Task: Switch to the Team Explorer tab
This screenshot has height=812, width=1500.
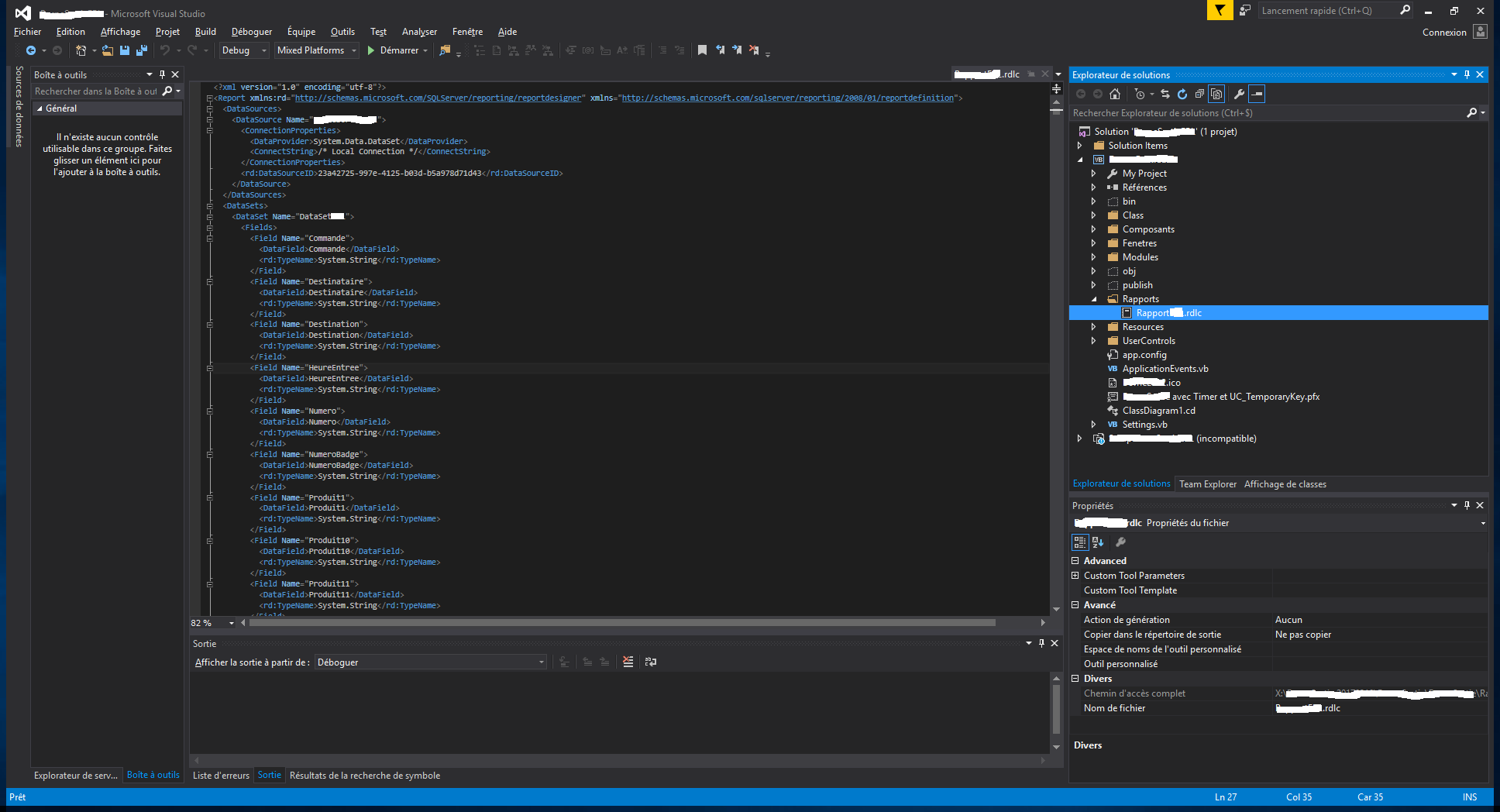Action: [x=1206, y=483]
